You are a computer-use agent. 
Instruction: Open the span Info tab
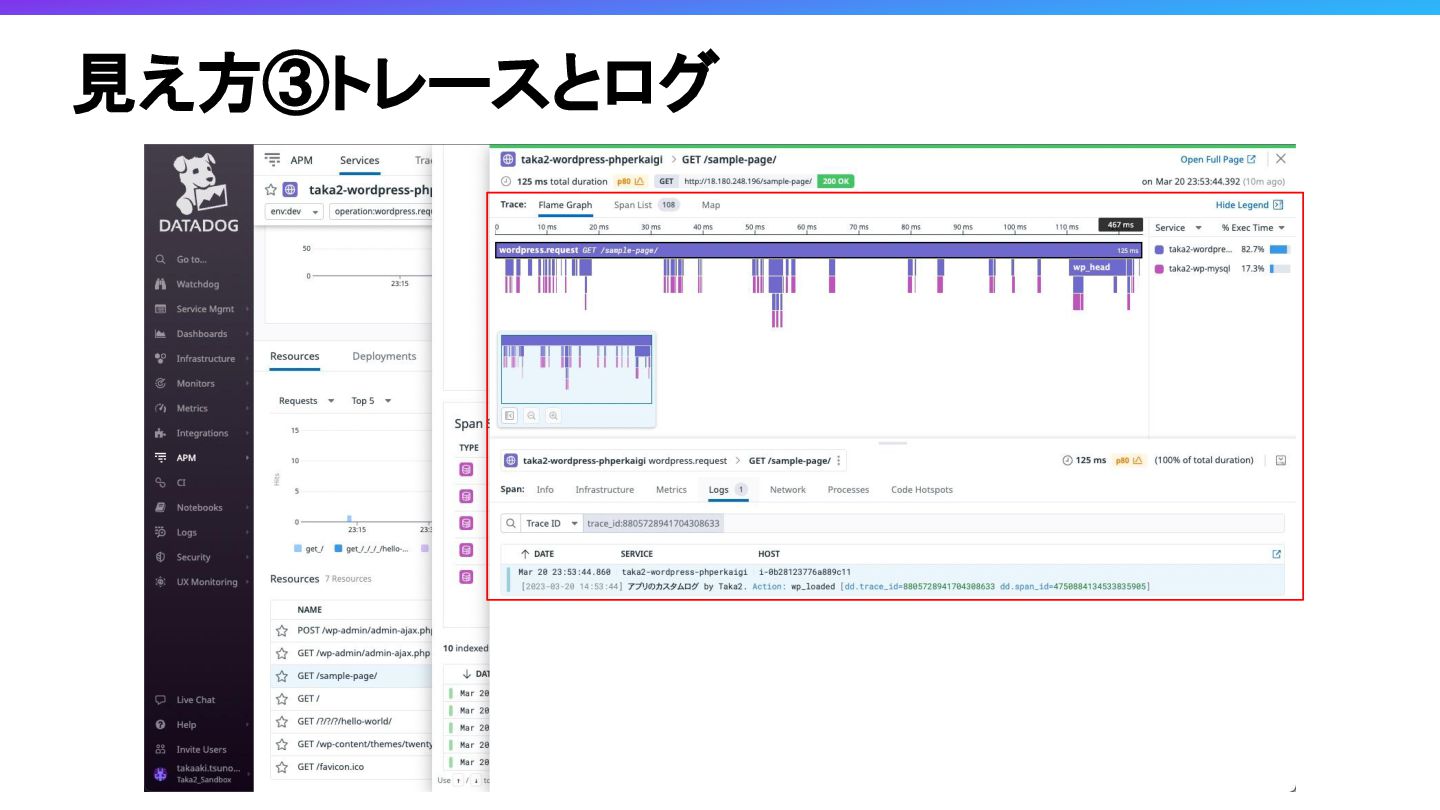[545, 490]
